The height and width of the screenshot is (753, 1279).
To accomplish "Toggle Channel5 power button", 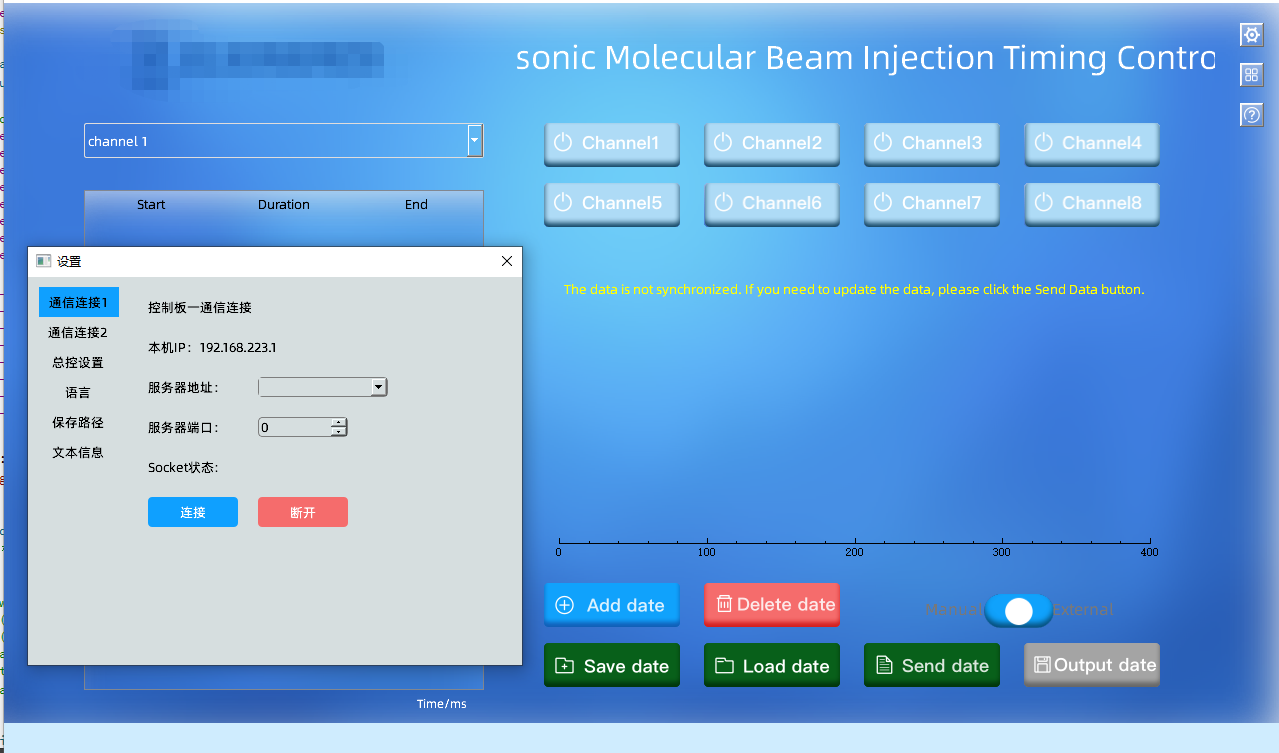I will [611, 204].
